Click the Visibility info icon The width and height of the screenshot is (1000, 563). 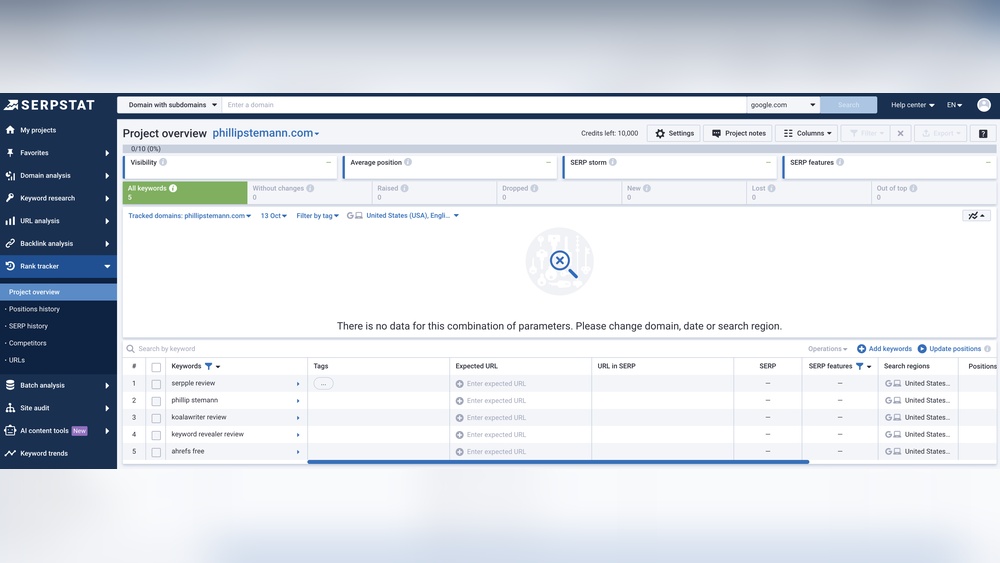click(163, 162)
